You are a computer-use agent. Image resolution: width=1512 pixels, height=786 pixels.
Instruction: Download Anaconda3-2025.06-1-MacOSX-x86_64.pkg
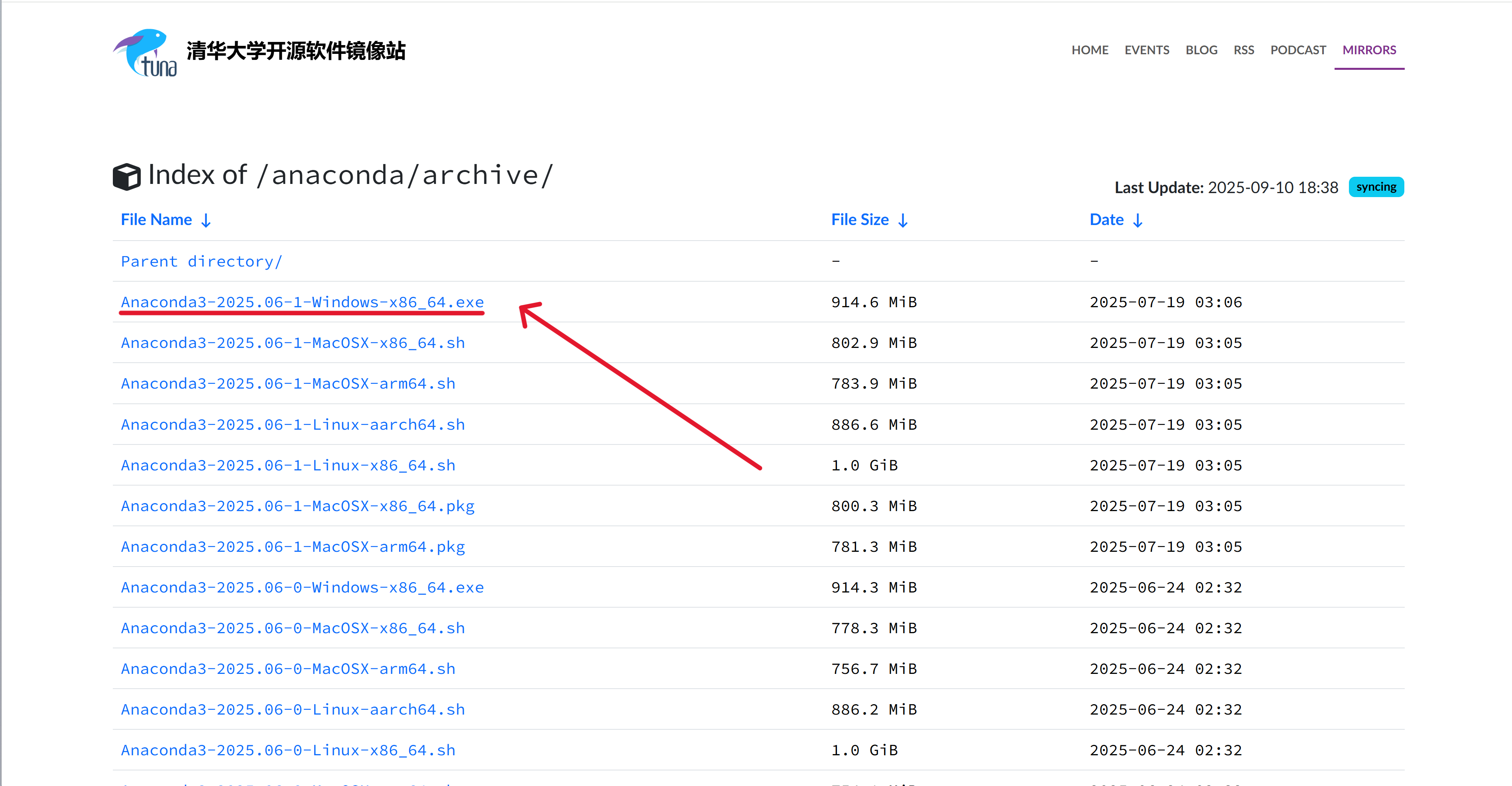[x=297, y=506]
